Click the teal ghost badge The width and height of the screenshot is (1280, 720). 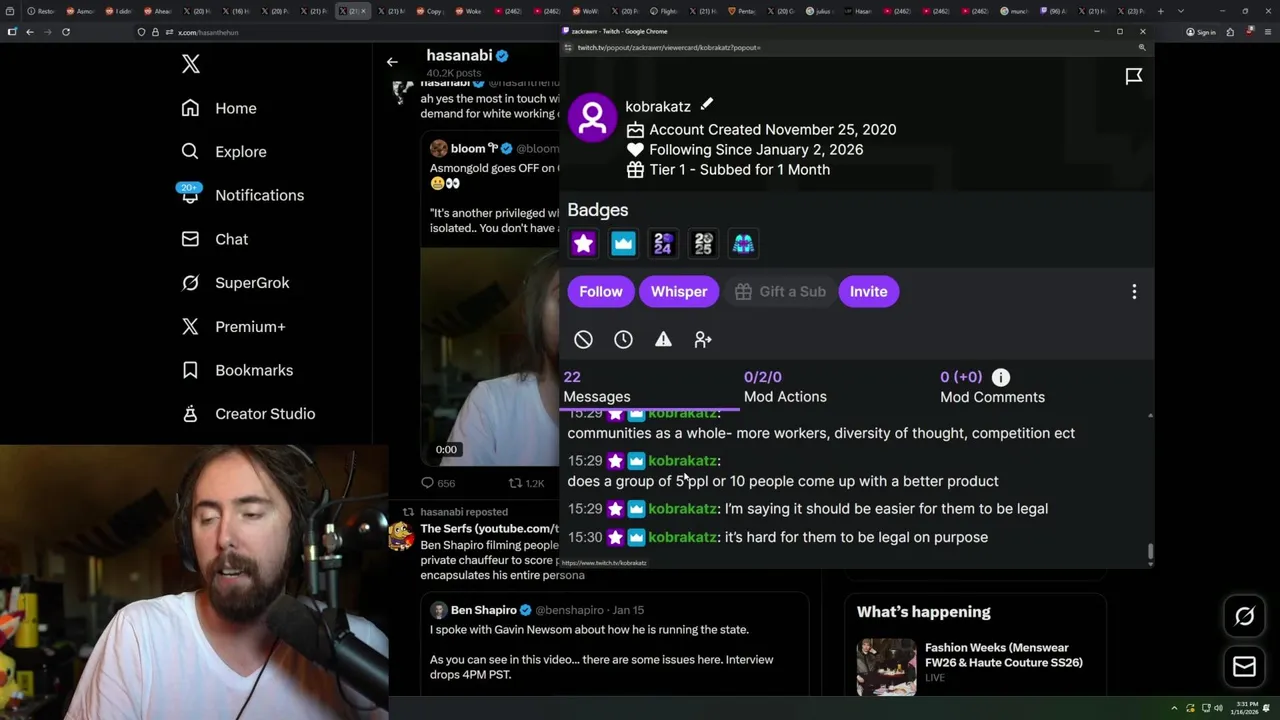(x=743, y=243)
